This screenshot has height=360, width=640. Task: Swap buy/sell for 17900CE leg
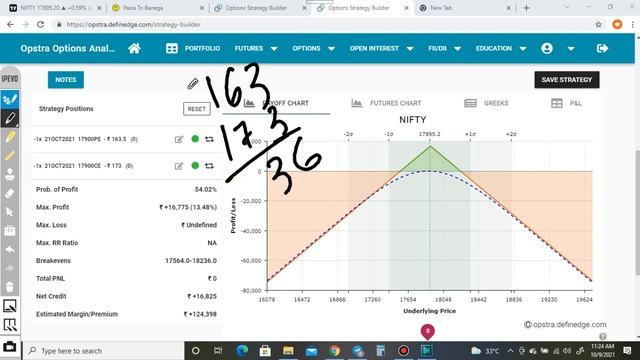(x=209, y=166)
